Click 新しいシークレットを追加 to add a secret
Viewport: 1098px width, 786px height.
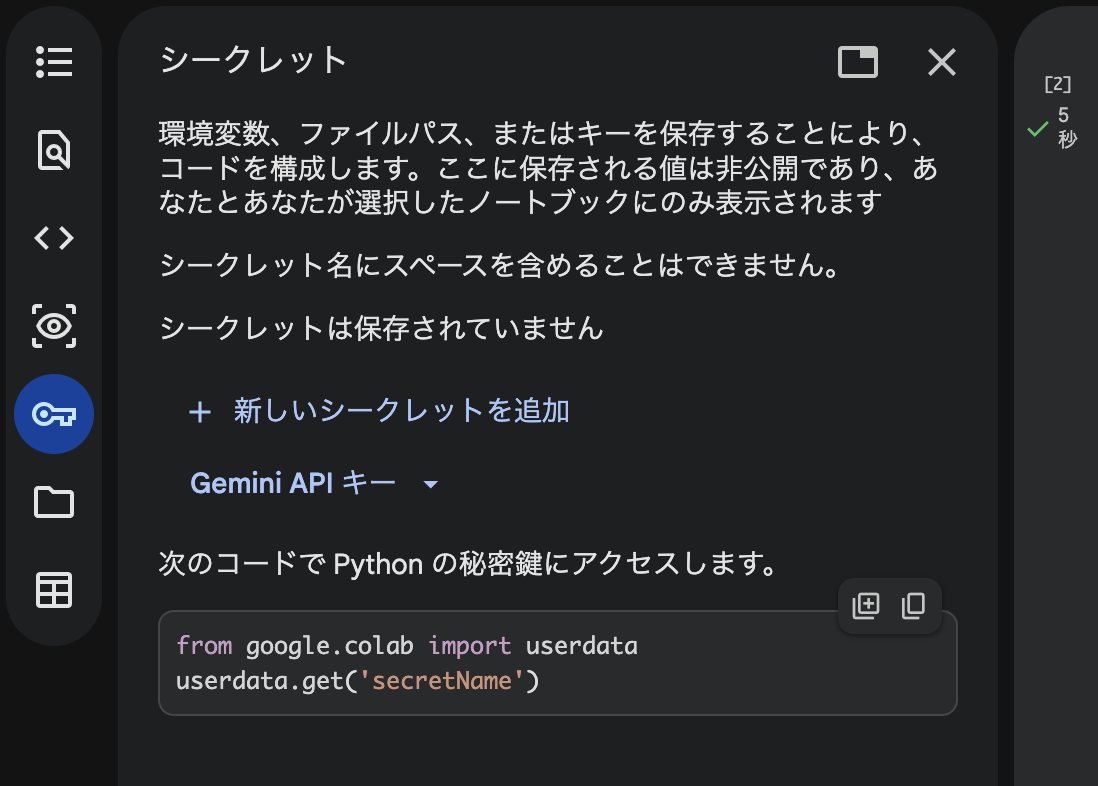380,410
